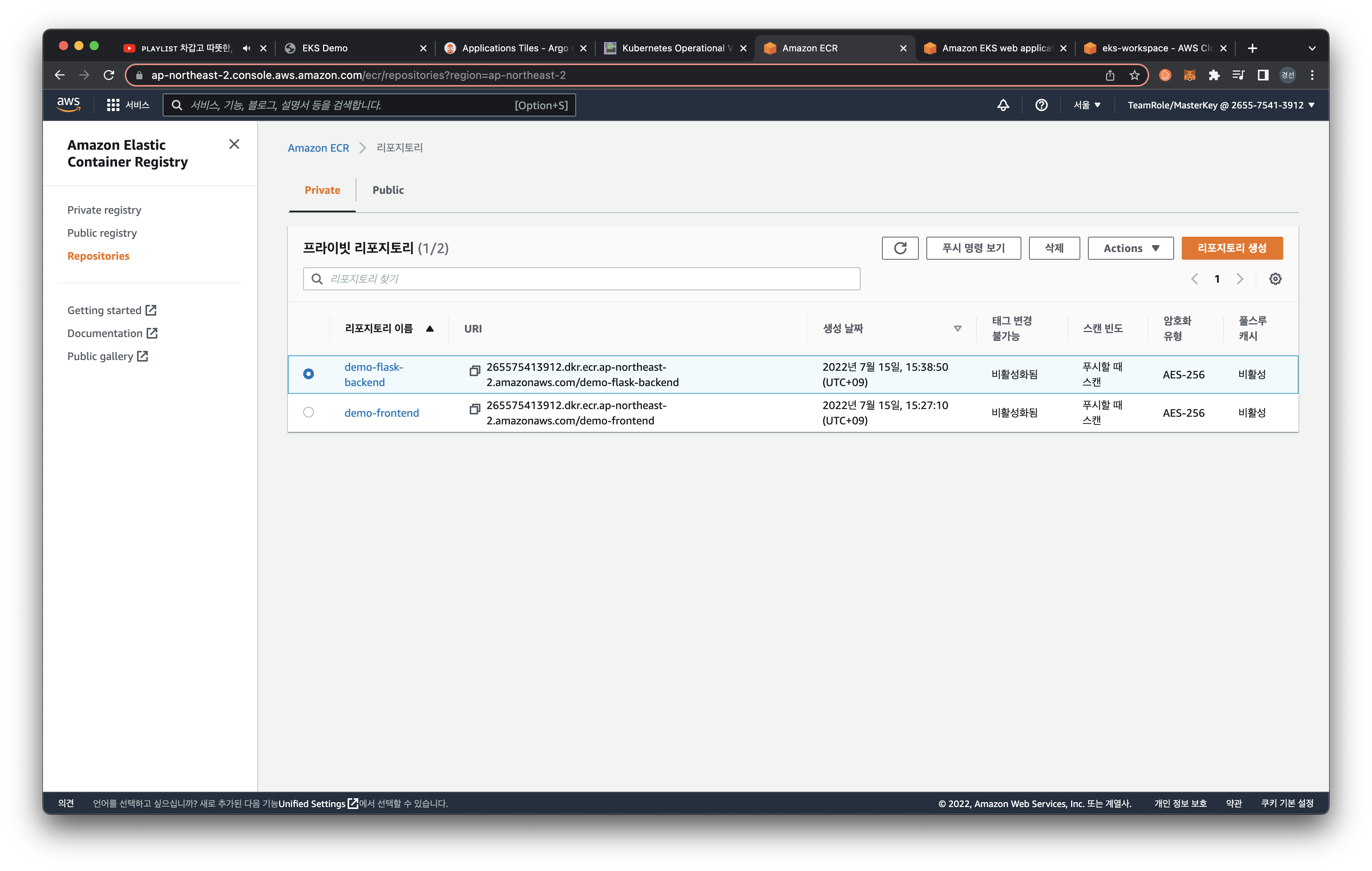This screenshot has height=871, width=1372.
Task: Switch to Kubernetes Operational View tab
Action: [675, 48]
